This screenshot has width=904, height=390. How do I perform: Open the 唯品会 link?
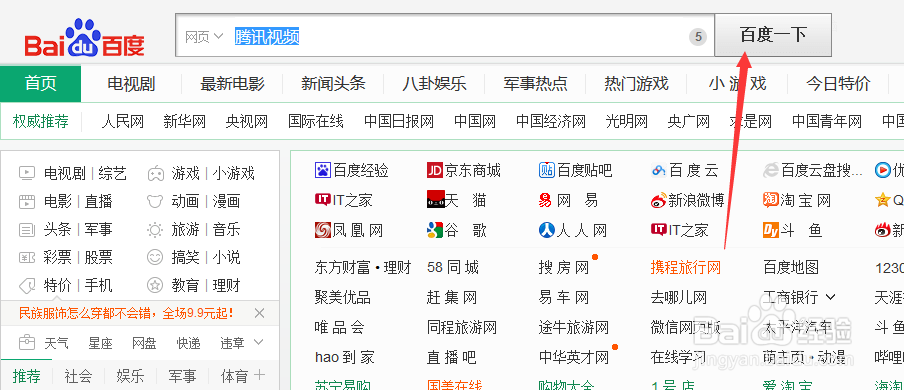[340, 328]
